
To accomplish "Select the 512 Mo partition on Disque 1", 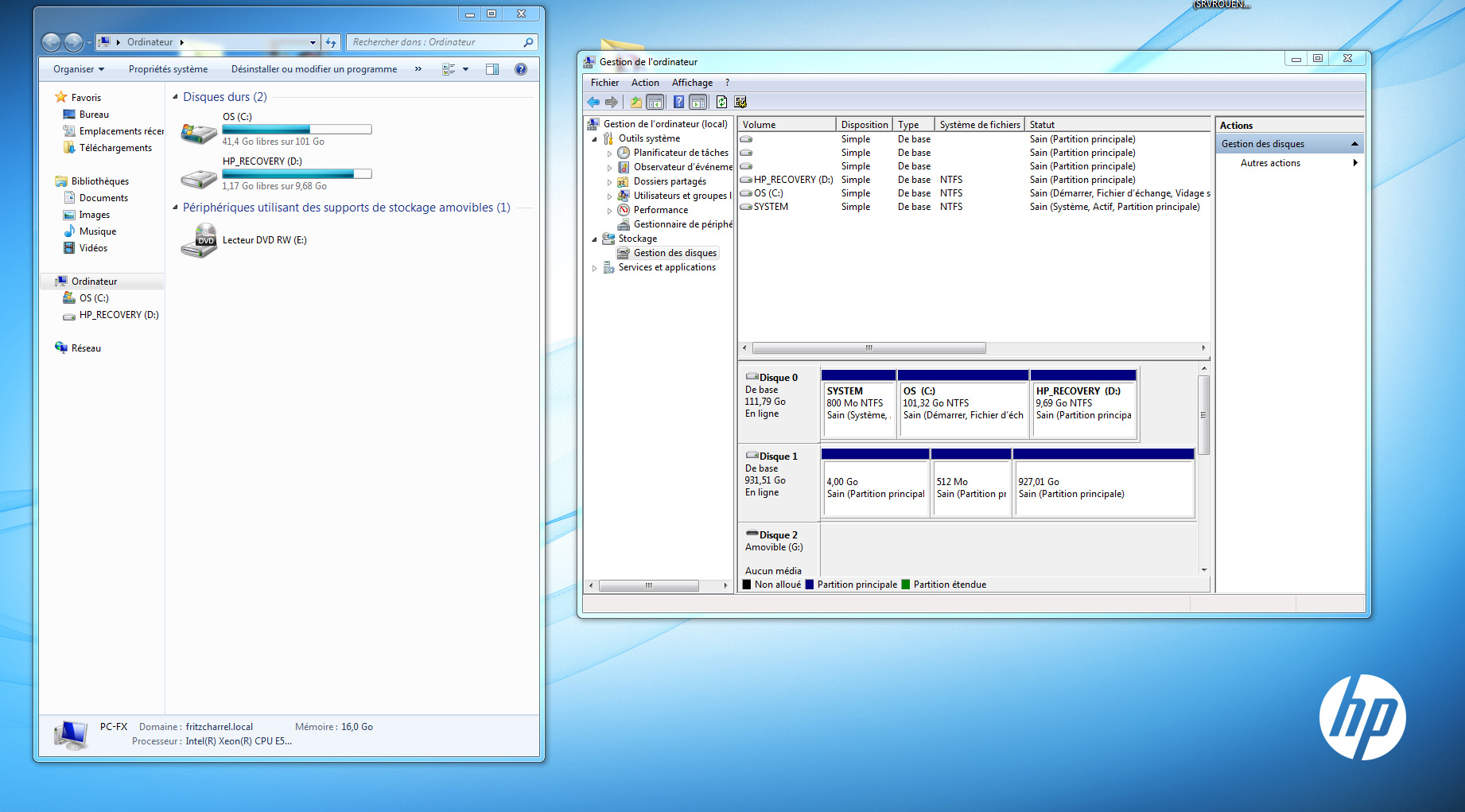I will pos(971,483).
